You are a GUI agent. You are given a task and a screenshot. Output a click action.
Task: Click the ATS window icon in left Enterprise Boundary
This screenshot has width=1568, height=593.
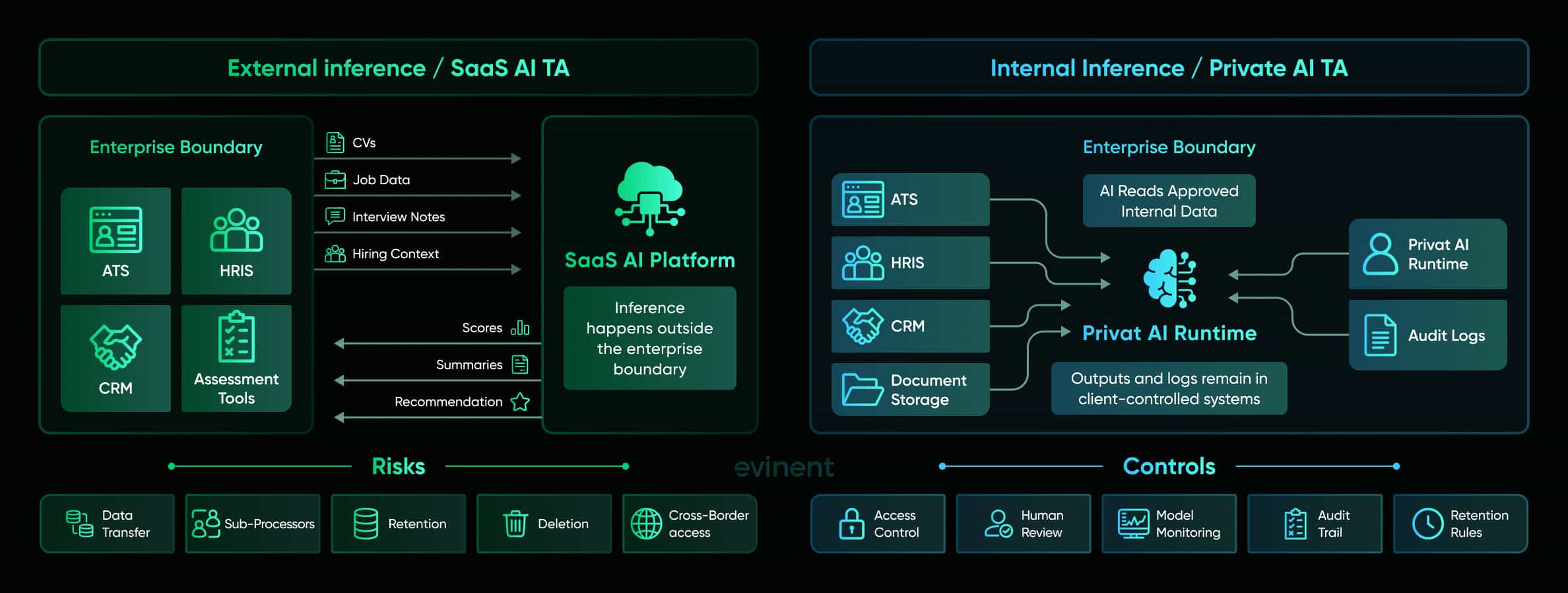[115, 229]
